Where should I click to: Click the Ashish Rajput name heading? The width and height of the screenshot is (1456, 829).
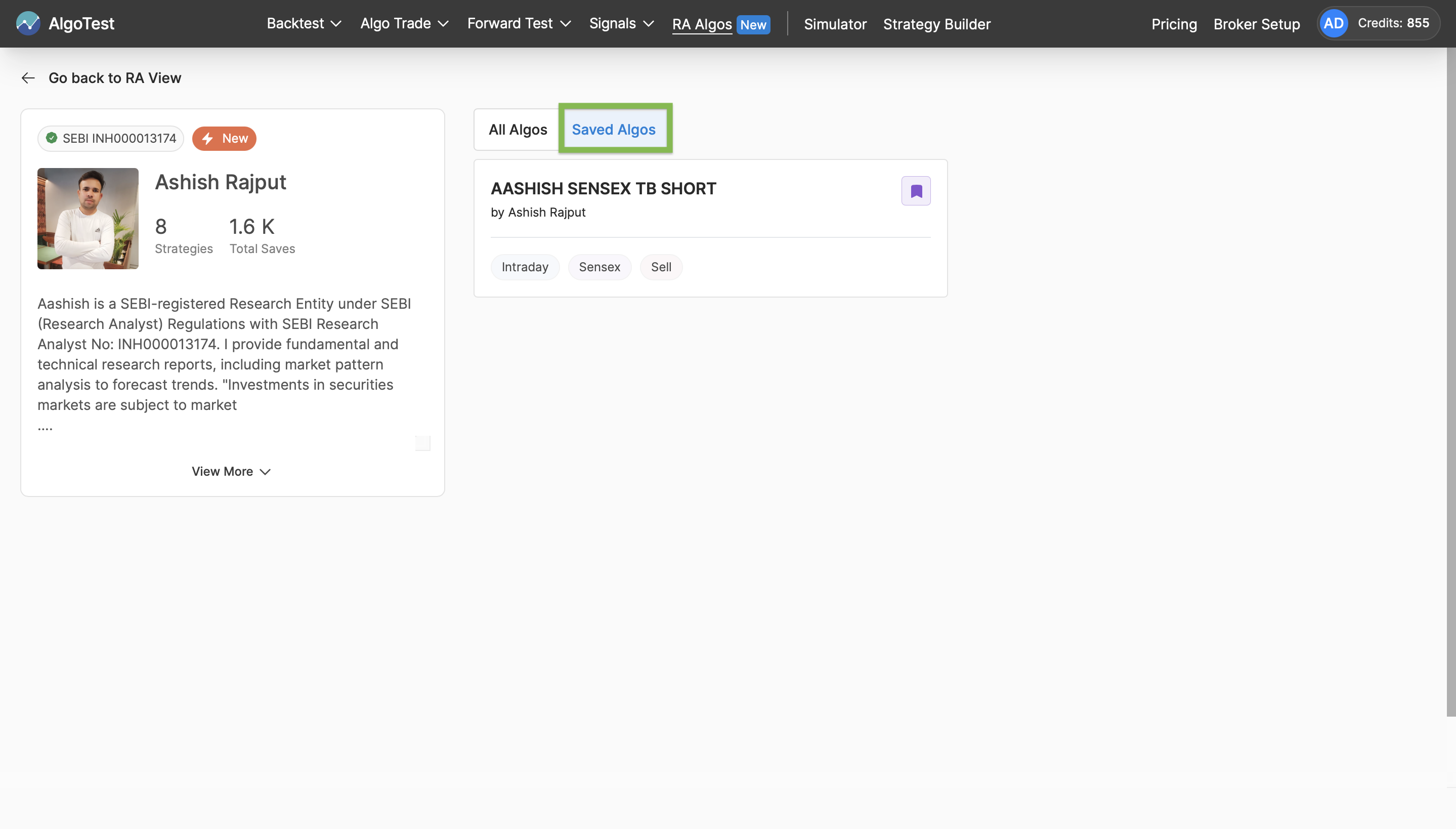(220, 182)
